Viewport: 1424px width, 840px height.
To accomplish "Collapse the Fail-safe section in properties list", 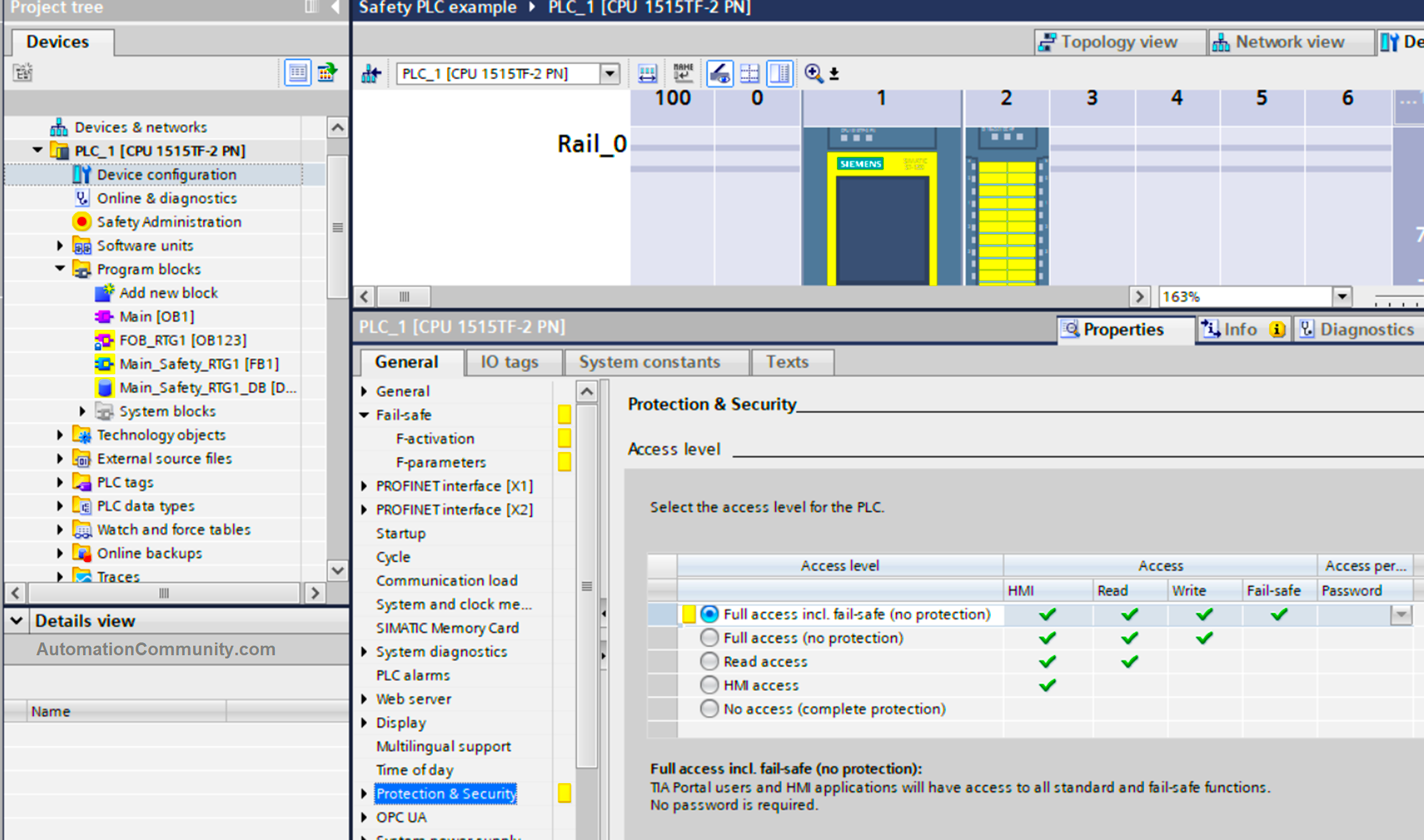I will 364,415.
